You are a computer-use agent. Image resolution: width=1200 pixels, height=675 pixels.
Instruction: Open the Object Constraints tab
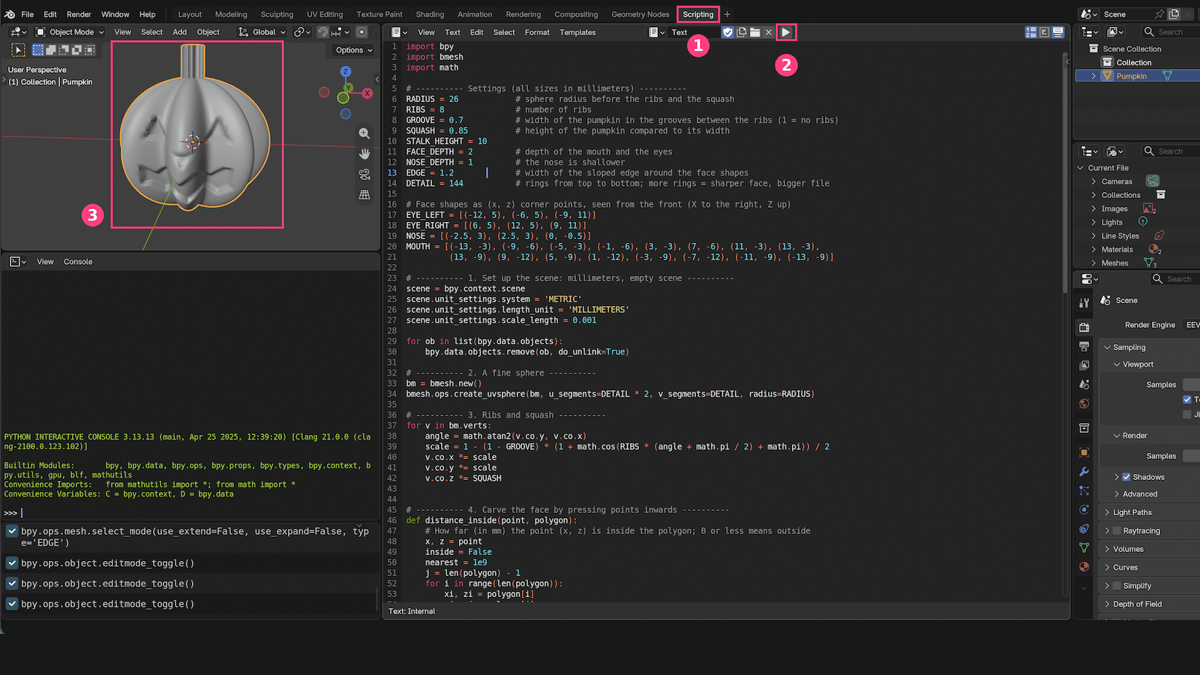(x=1084, y=528)
